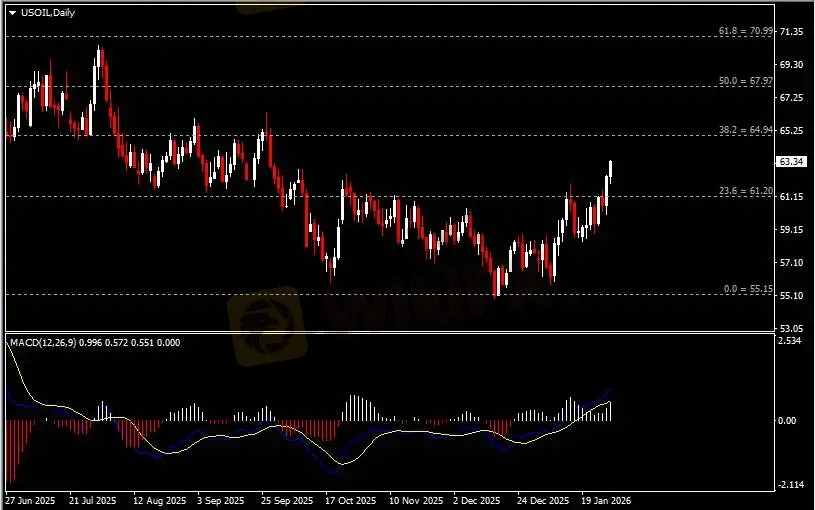The height and width of the screenshot is (510, 815).
Task: Click the 71.35 price axis value
Action: point(791,32)
